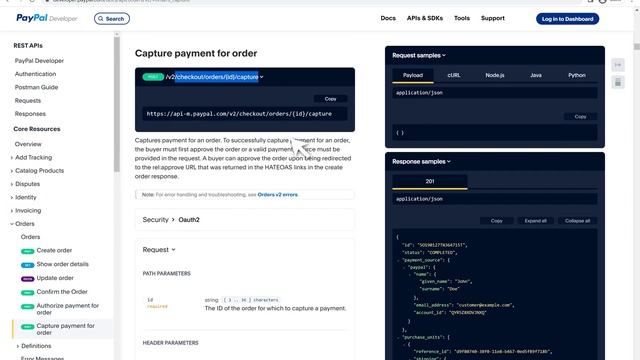The image size is (640, 360).
Task: Click the arrow-bar panel icon right of Request samples
Action: [x=618, y=65]
